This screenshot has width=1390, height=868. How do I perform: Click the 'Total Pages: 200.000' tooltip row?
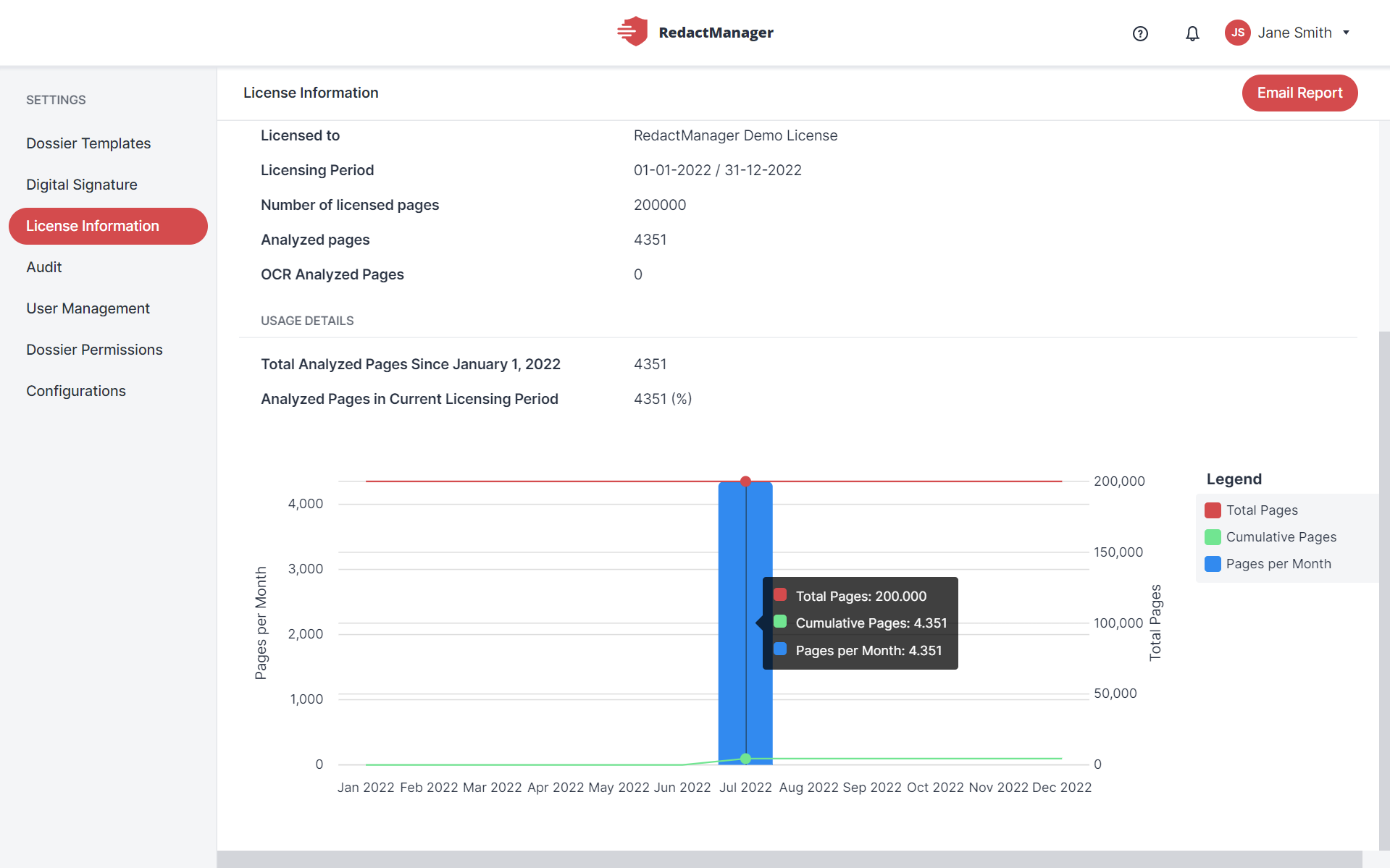861,596
